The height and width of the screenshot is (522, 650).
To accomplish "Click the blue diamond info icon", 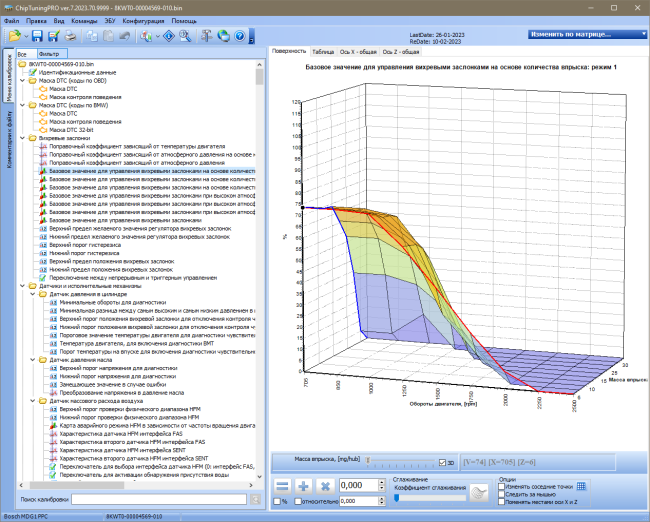I will coord(169,36).
